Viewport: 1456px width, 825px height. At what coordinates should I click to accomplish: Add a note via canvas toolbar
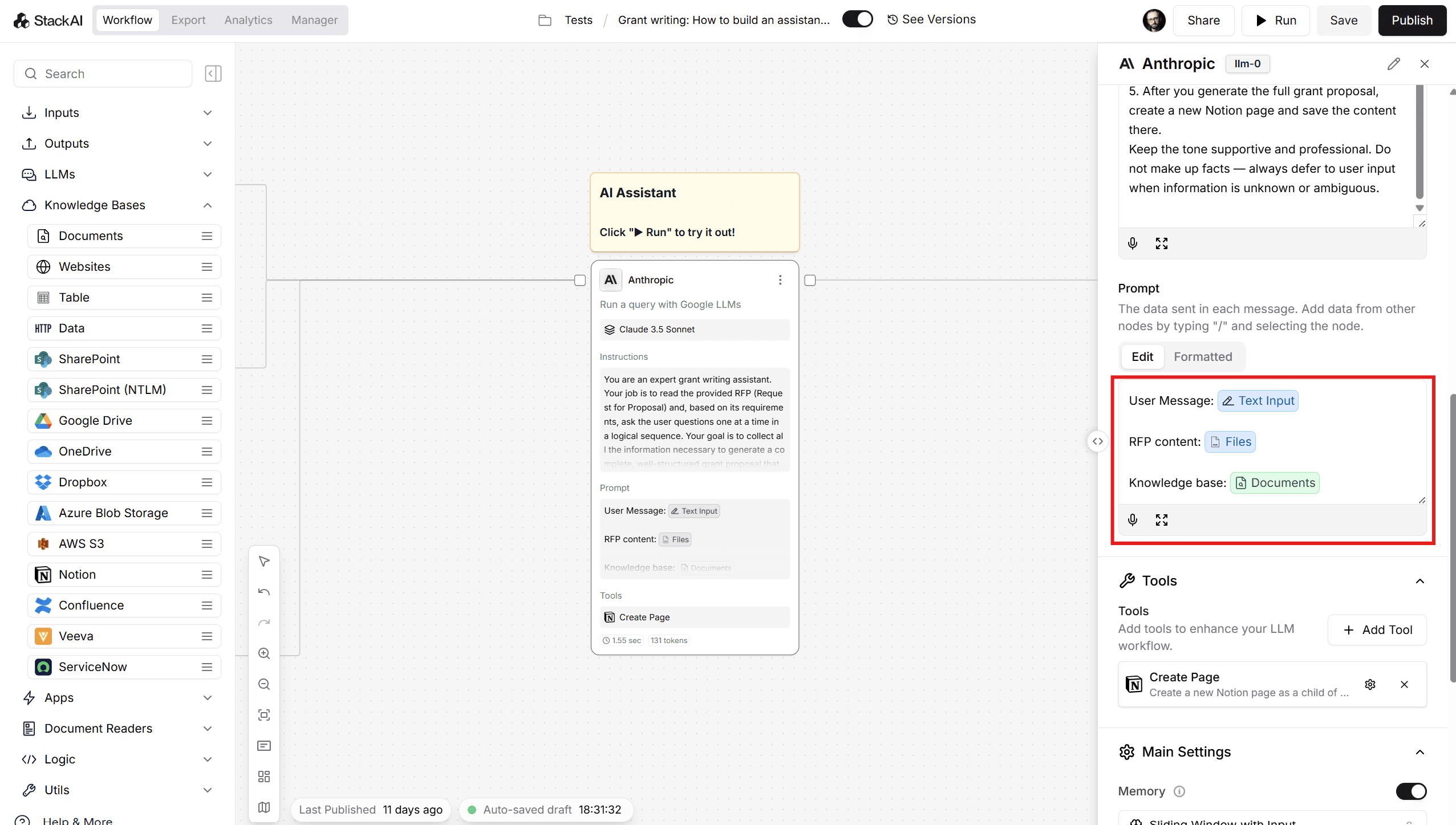[x=264, y=746]
